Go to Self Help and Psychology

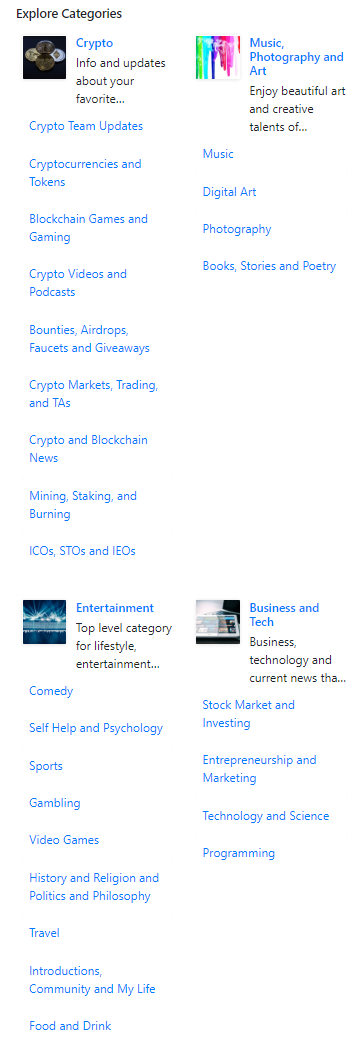(x=96, y=728)
